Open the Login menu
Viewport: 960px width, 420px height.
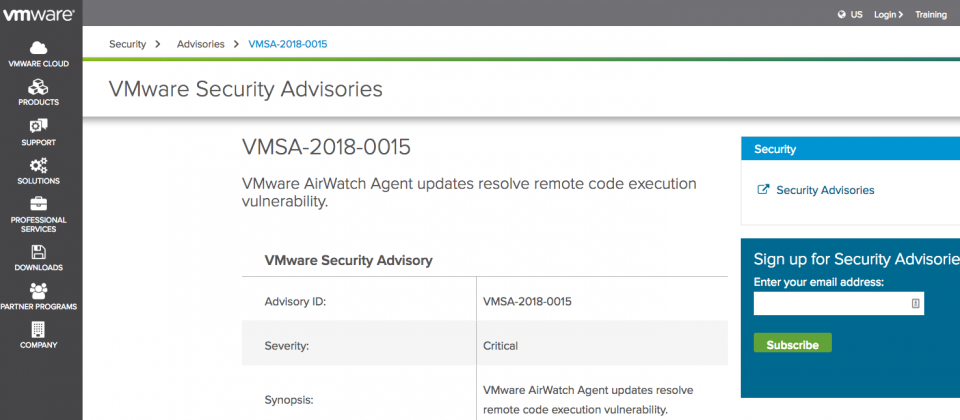[x=888, y=15]
